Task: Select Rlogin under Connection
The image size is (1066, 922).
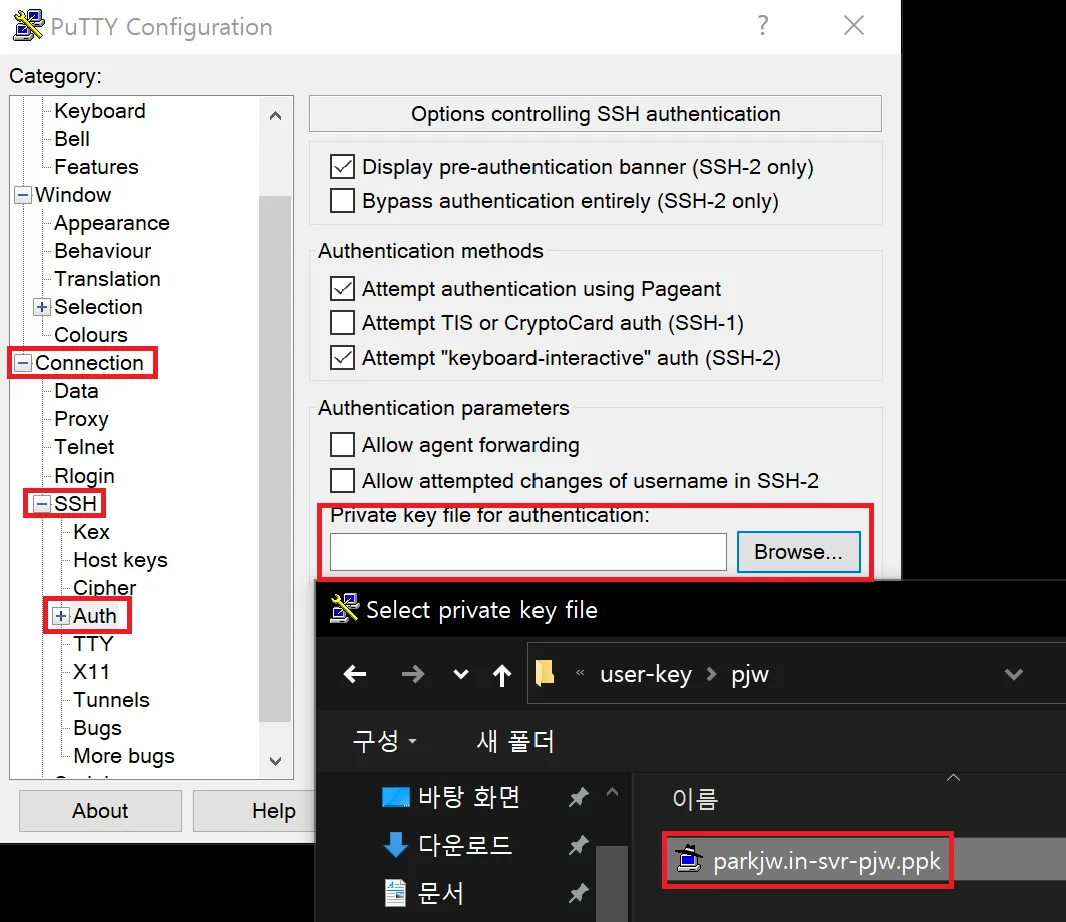Action: 84,476
